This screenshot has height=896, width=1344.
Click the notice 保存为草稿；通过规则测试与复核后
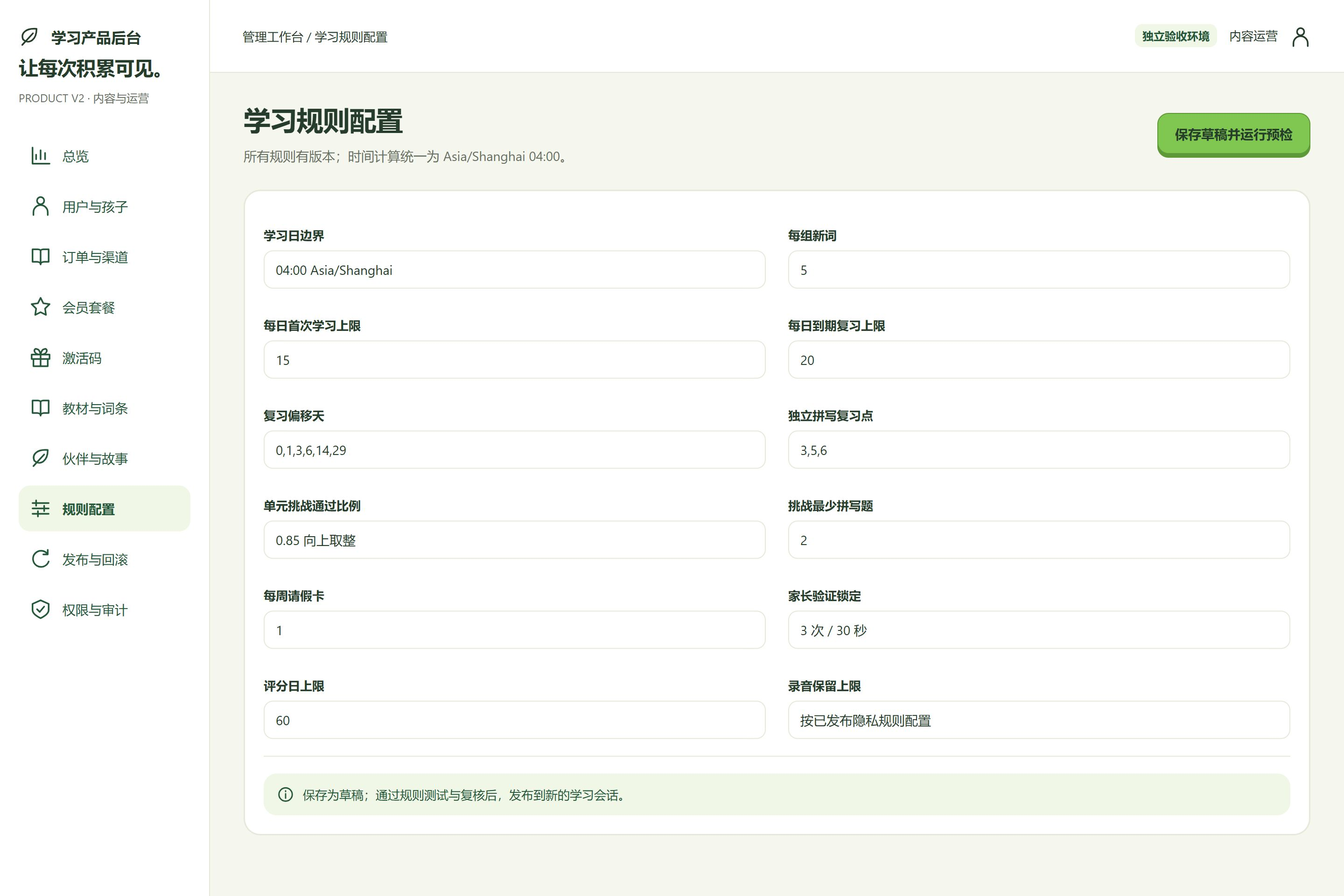(x=399, y=795)
